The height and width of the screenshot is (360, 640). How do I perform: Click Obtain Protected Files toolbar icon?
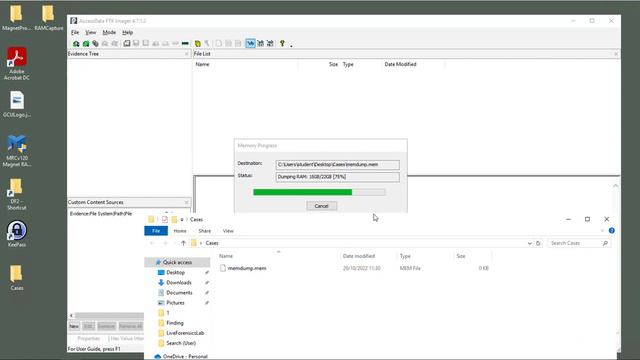click(198, 43)
